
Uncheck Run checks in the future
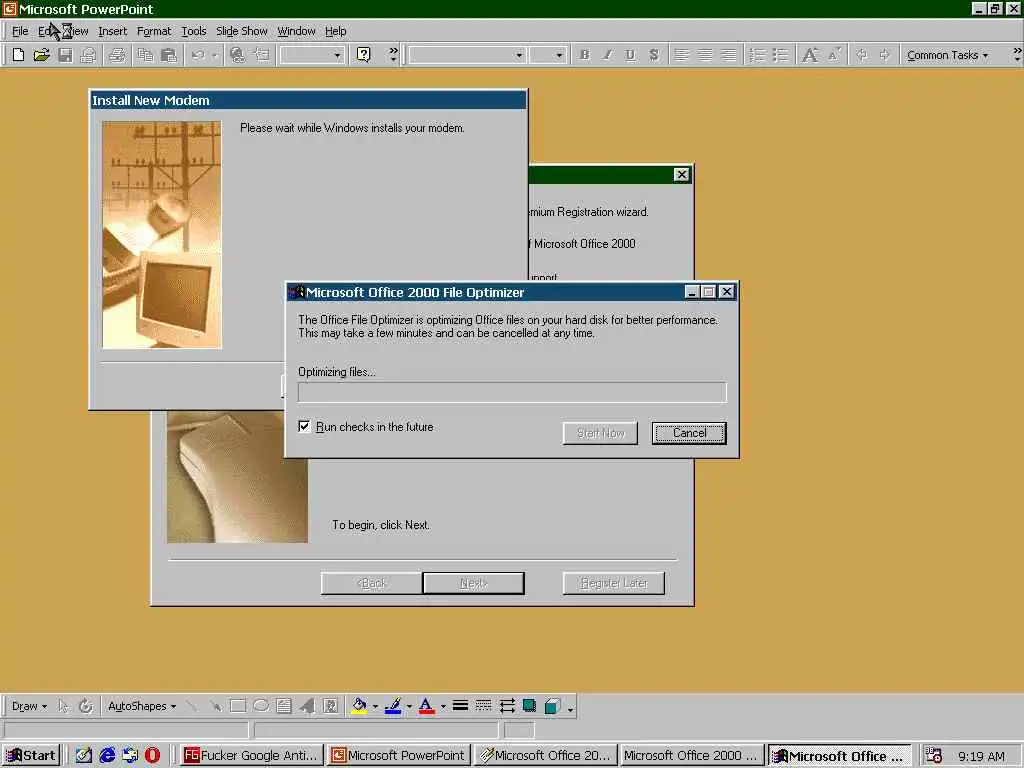304,426
